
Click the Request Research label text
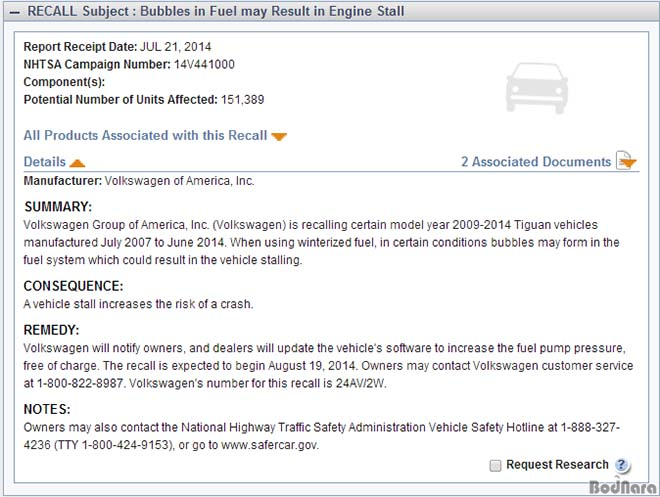point(557,465)
